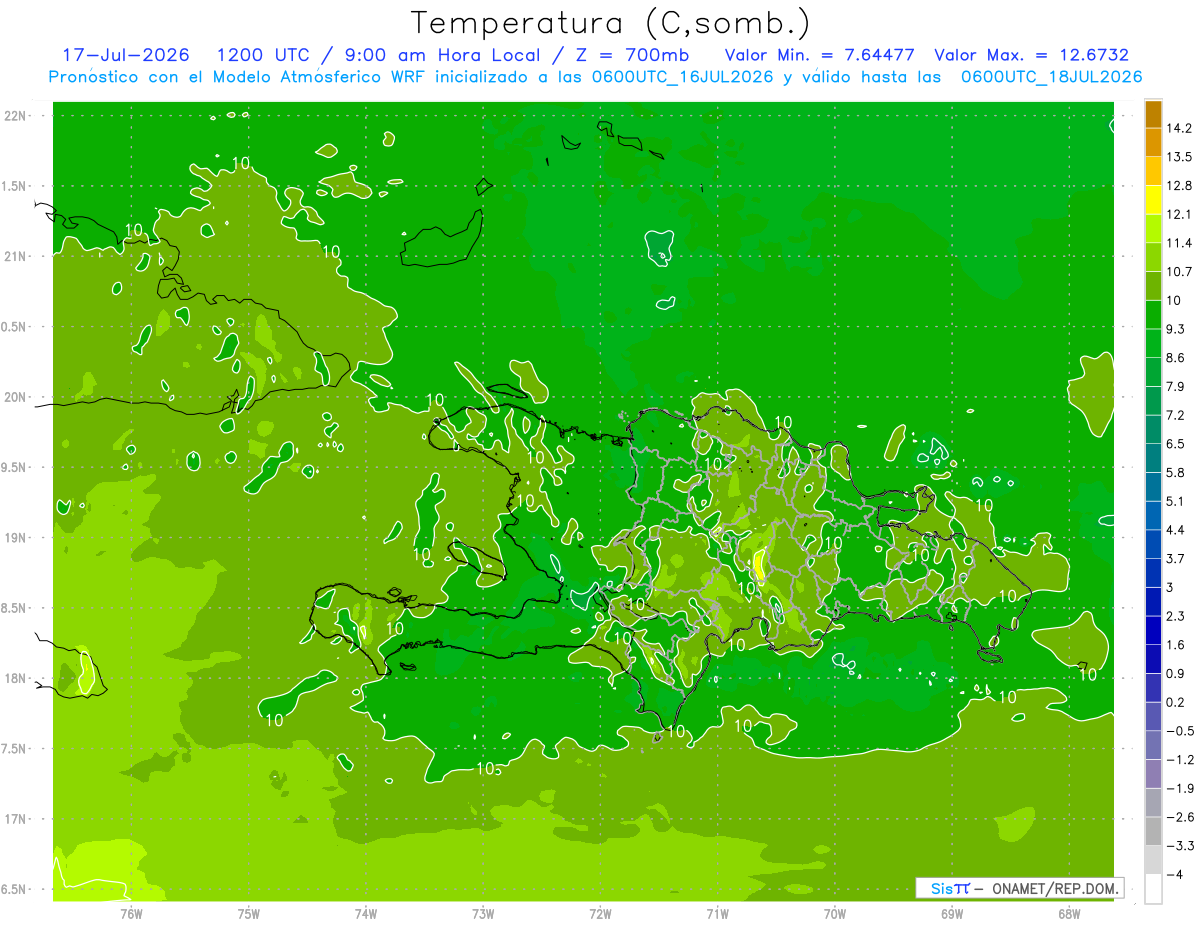Click the '18N' latitude label
This screenshot has height=927, width=1200.
coord(15,679)
